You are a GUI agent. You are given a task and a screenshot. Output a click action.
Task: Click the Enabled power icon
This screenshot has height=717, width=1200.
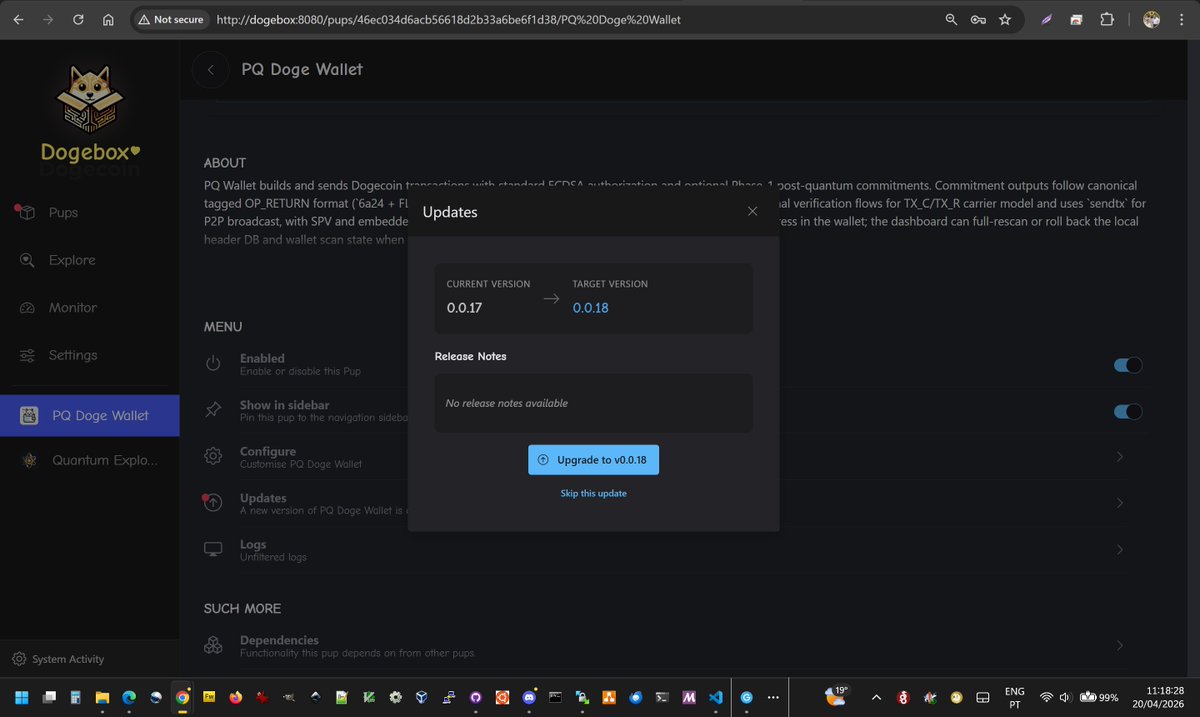(213, 364)
